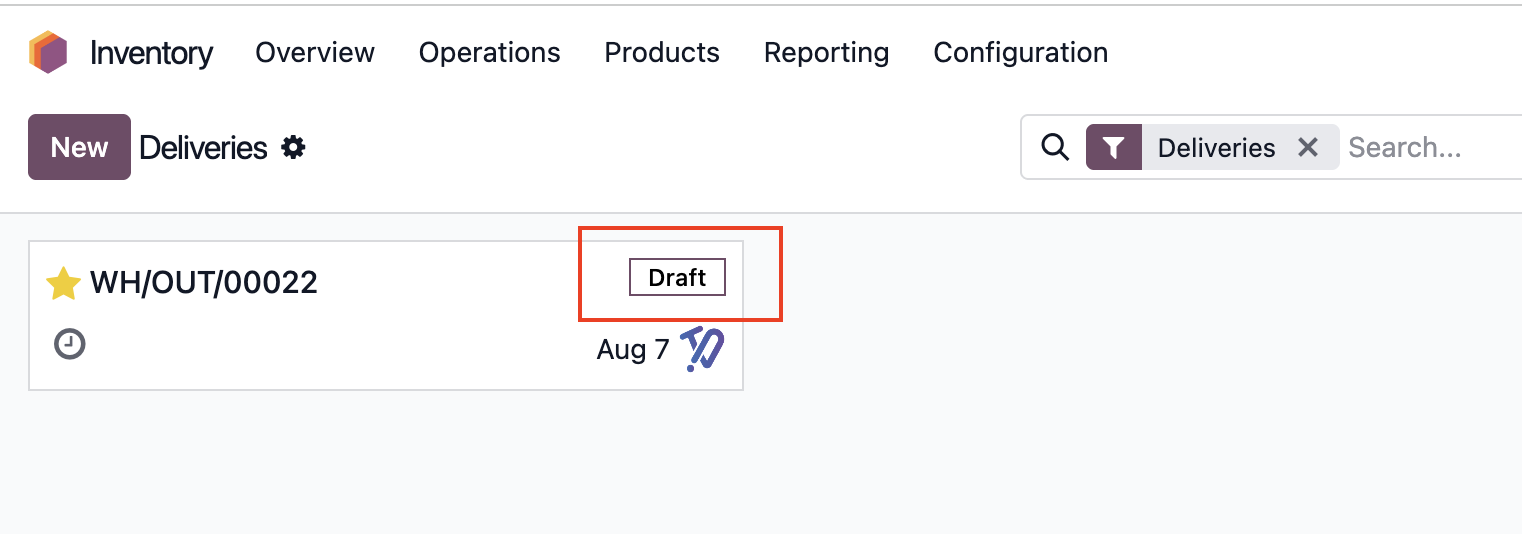Click the Aug 7 scheduled date
Screen dimensions: 1522x534
click(x=633, y=350)
